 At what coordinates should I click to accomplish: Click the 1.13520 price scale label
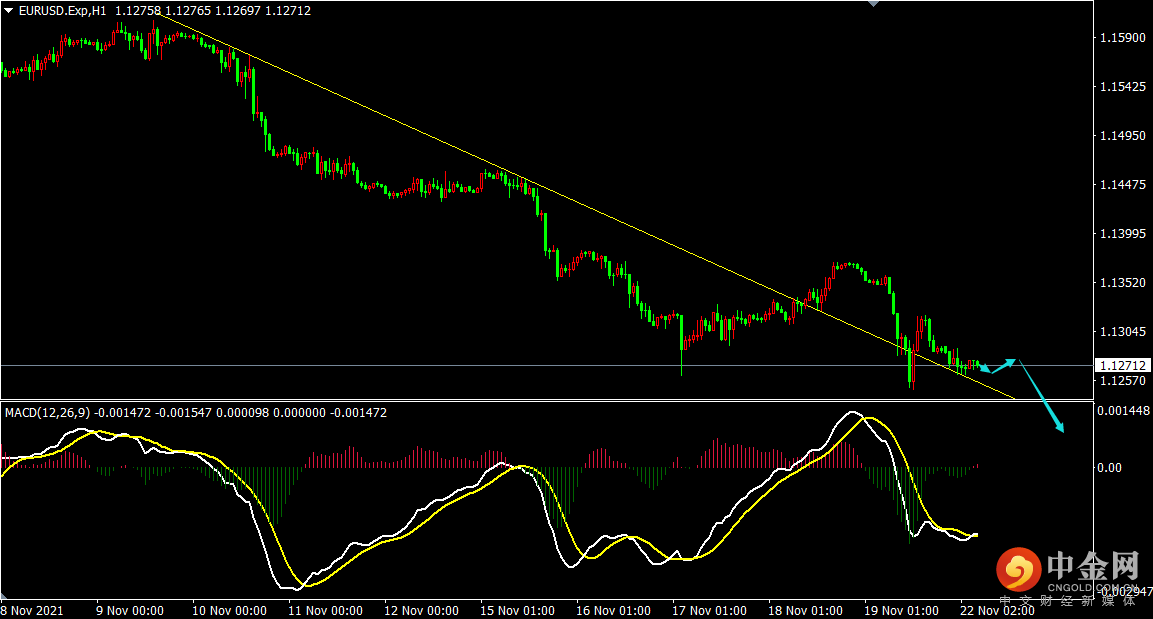pyautogui.click(x=1122, y=282)
